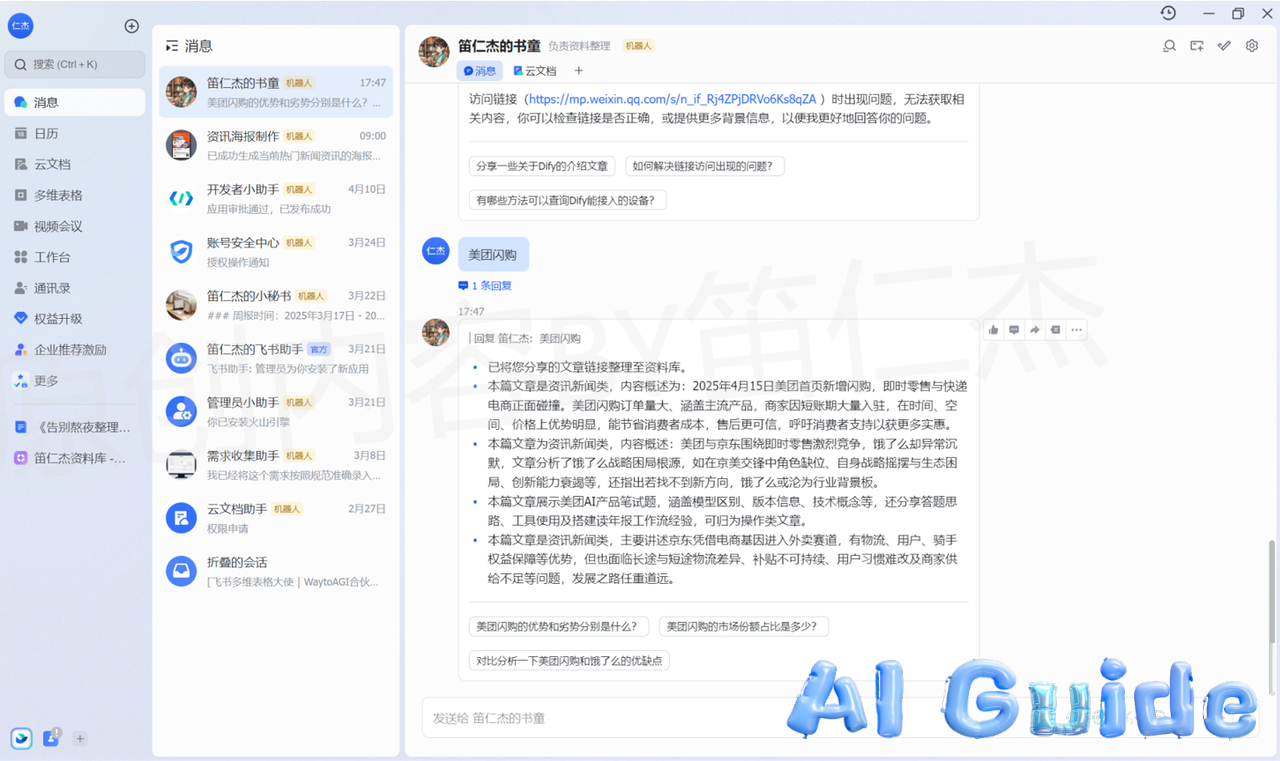Open 工作台 in the left navigation
Screen dimensions: 1280x761
click(x=75, y=257)
